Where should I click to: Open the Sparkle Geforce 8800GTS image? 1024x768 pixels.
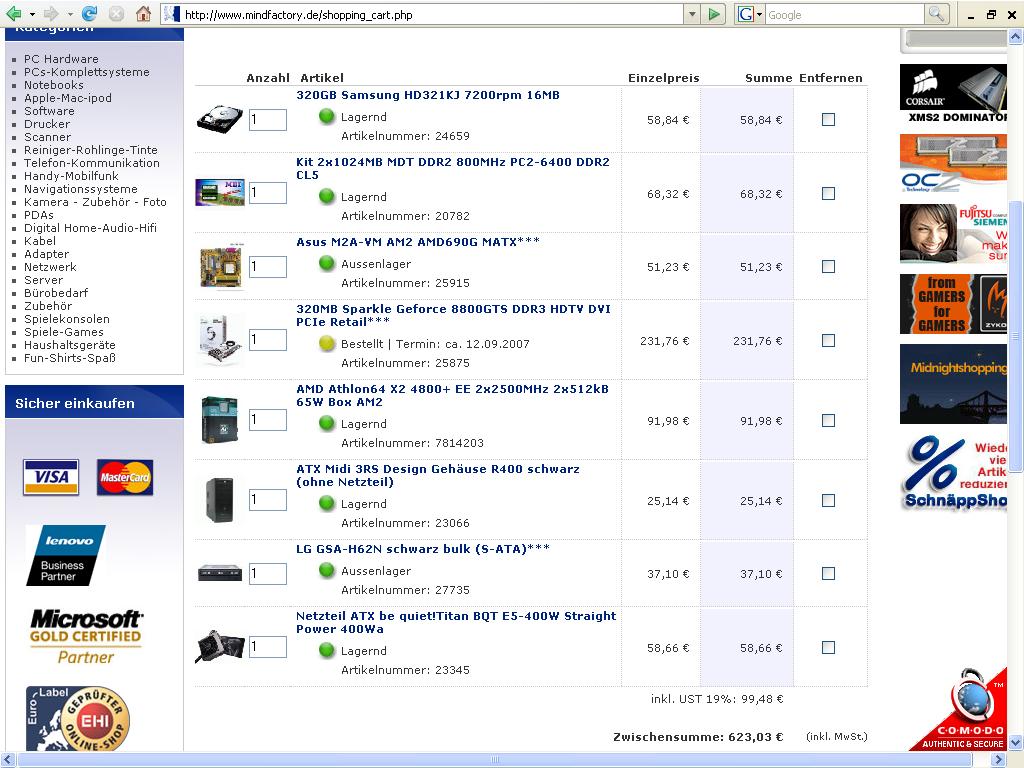221,340
